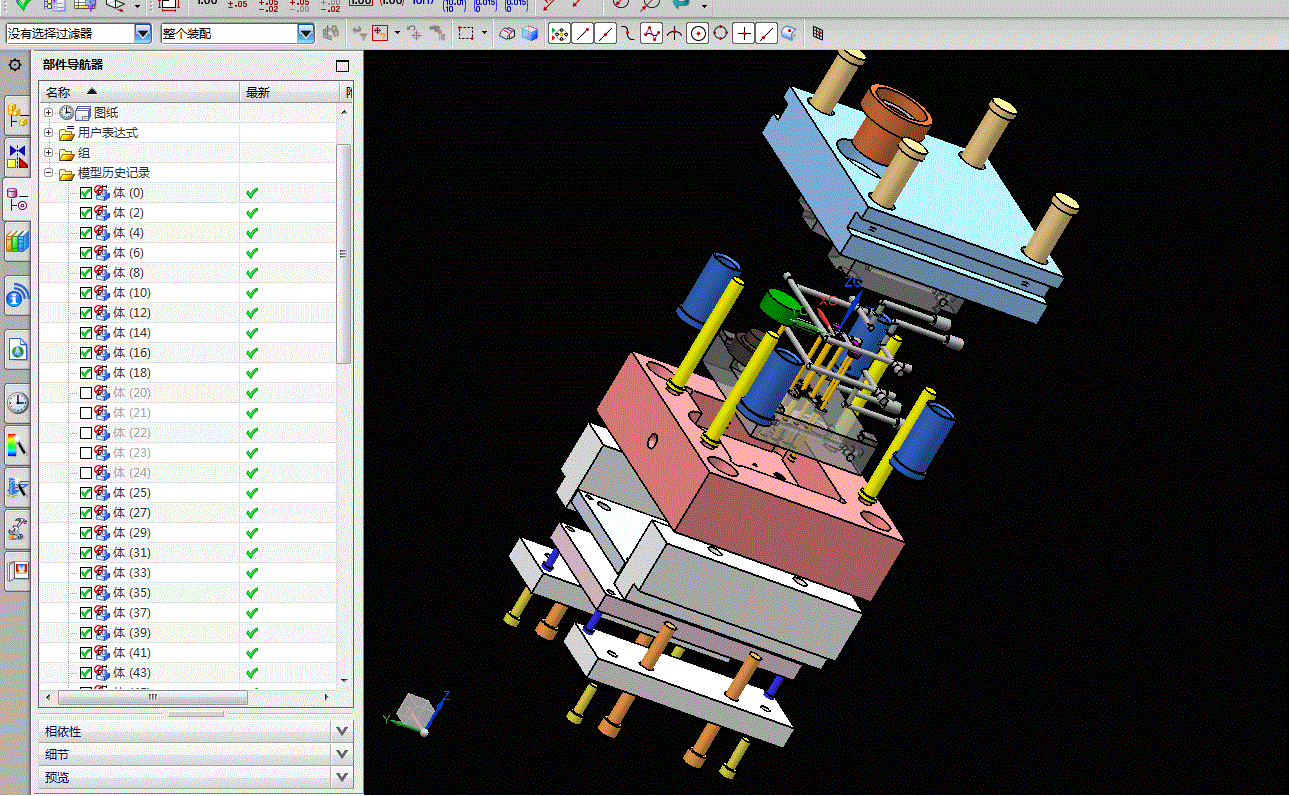Click the 最新 column header
Screen dimensions: 1289x796
[258, 92]
